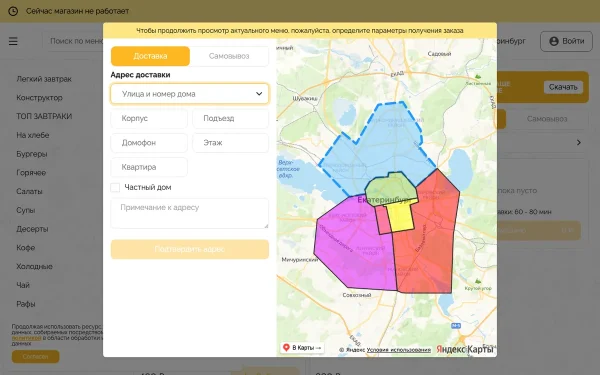The image size is (600, 375).
Task: Open the На хлебе category
Action: pyautogui.click(x=33, y=135)
